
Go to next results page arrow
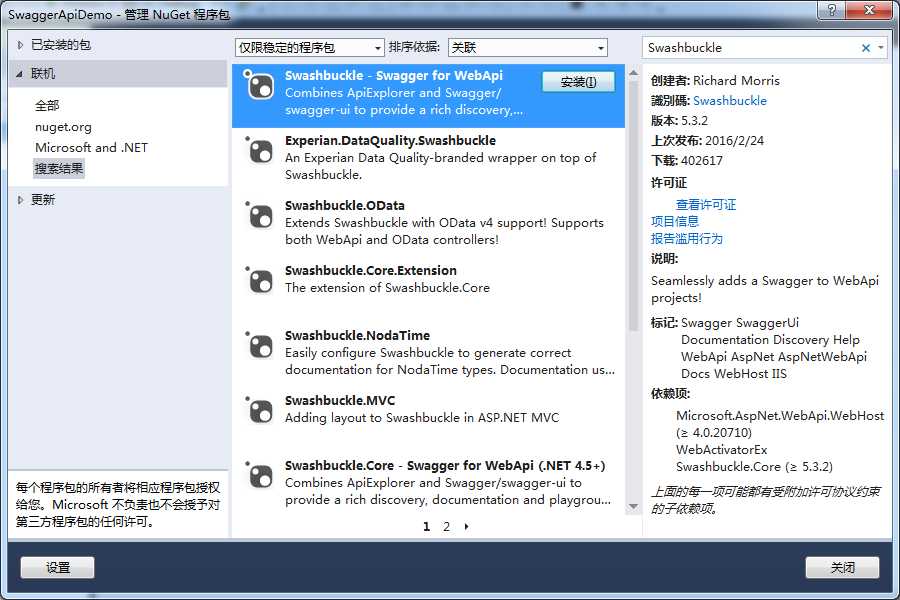point(466,527)
